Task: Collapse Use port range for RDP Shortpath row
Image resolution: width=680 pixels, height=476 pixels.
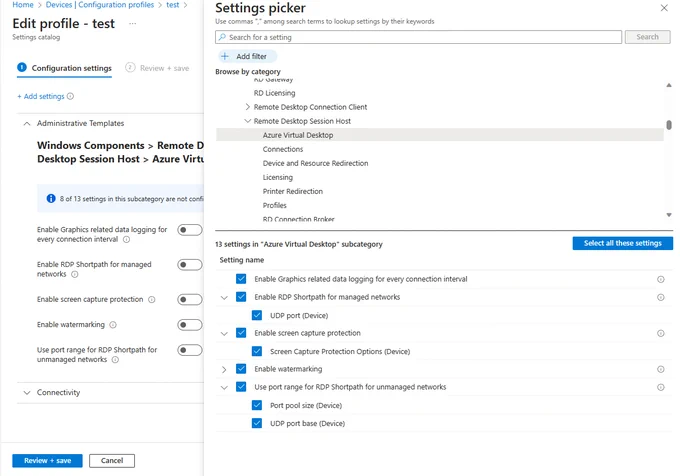Action: click(224, 387)
